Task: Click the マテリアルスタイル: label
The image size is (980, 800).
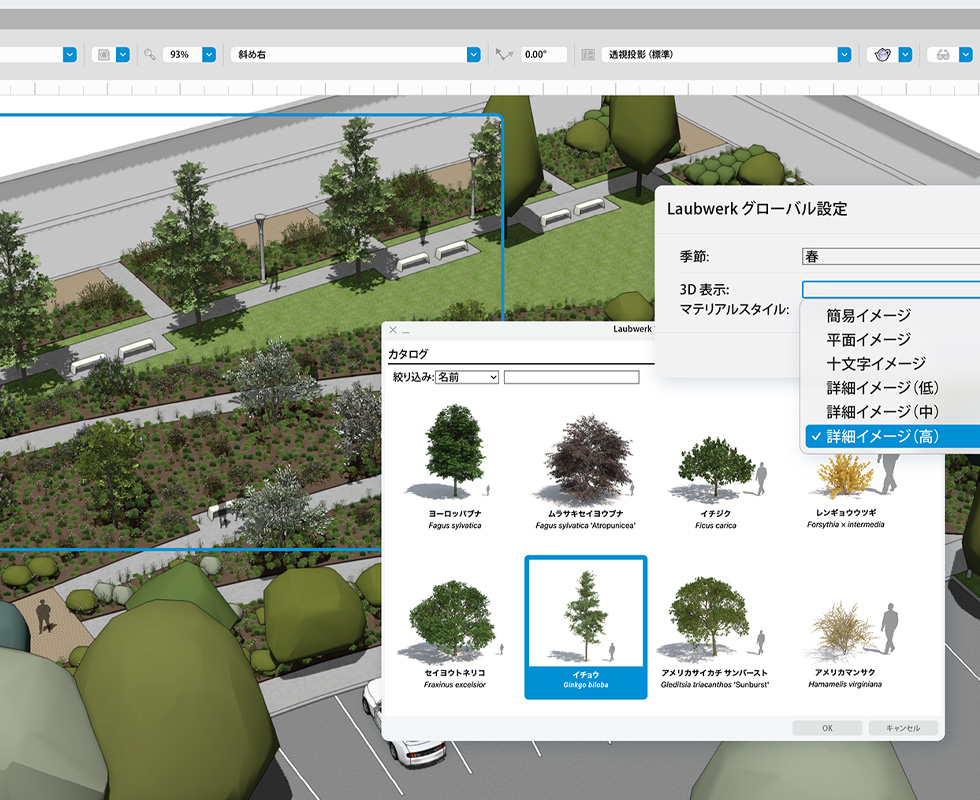Action: (x=734, y=309)
